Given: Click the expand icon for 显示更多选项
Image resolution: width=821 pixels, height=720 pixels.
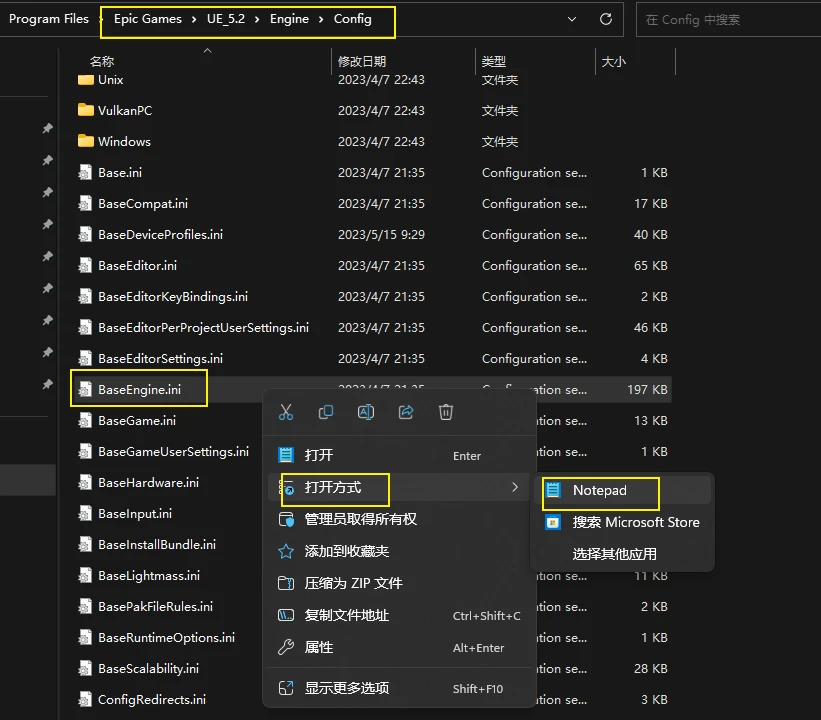Looking at the screenshot, I should click(x=286, y=688).
